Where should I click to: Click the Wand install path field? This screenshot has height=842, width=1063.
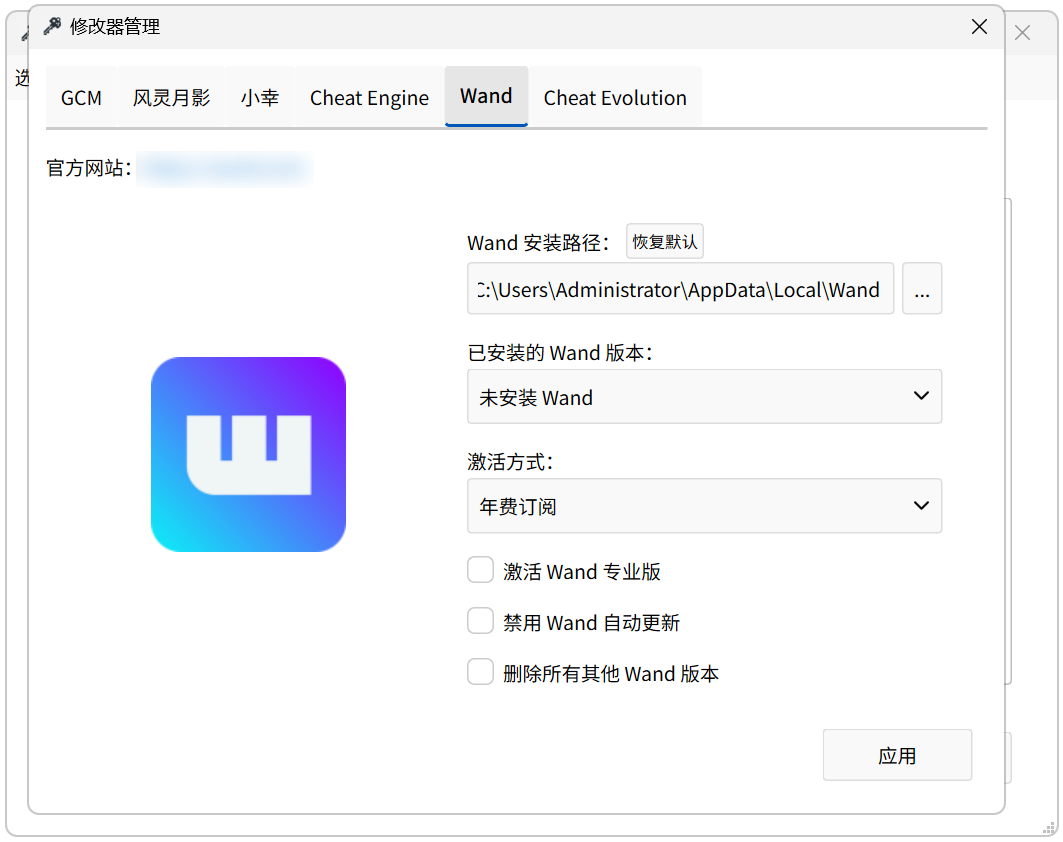pos(680,289)
